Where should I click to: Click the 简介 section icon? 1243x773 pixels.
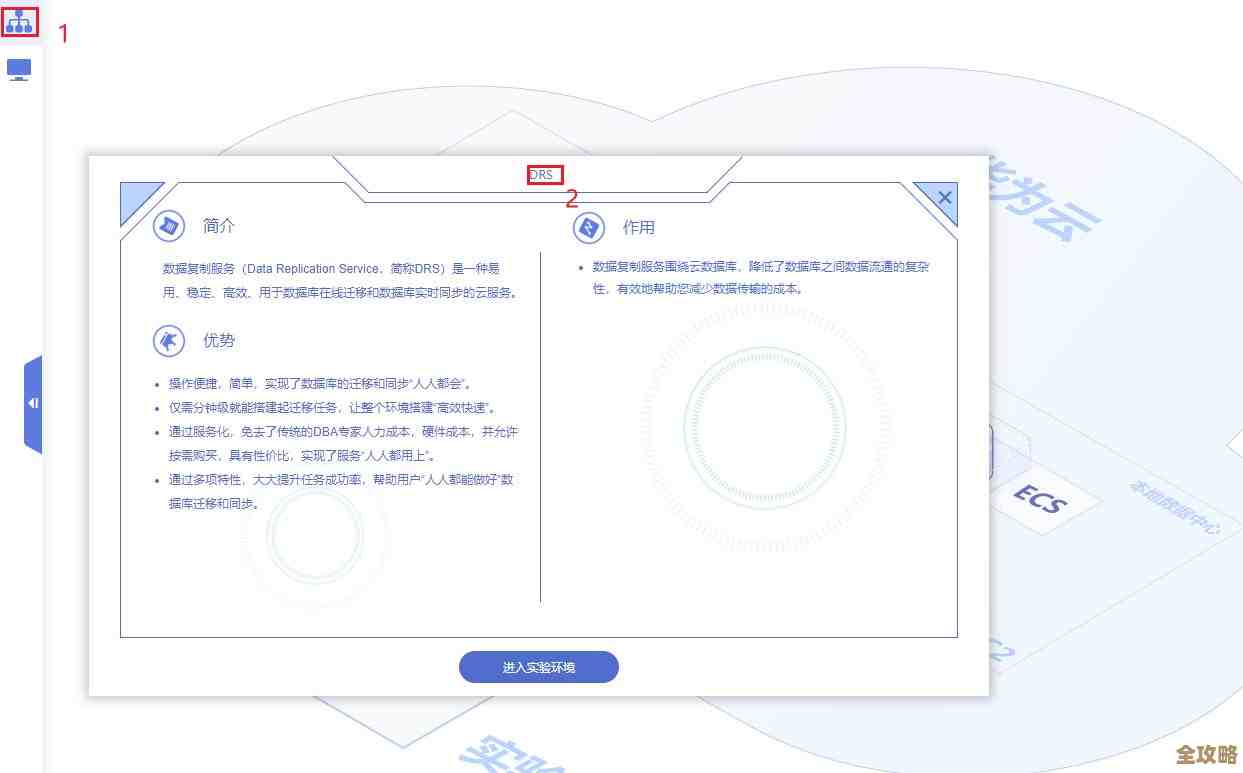(169, 226)
